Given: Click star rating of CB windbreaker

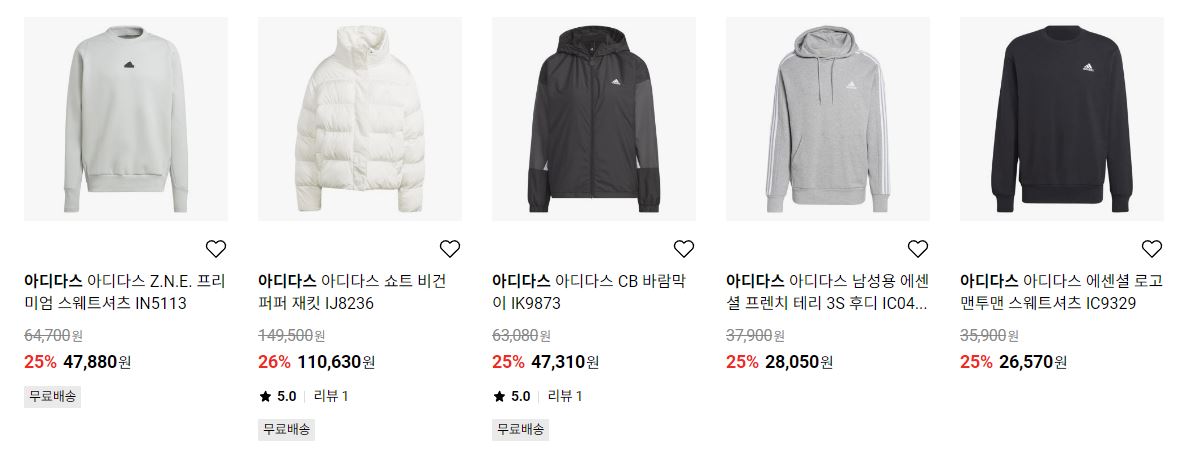Looking at the screenshot, I should coord(512,396).
